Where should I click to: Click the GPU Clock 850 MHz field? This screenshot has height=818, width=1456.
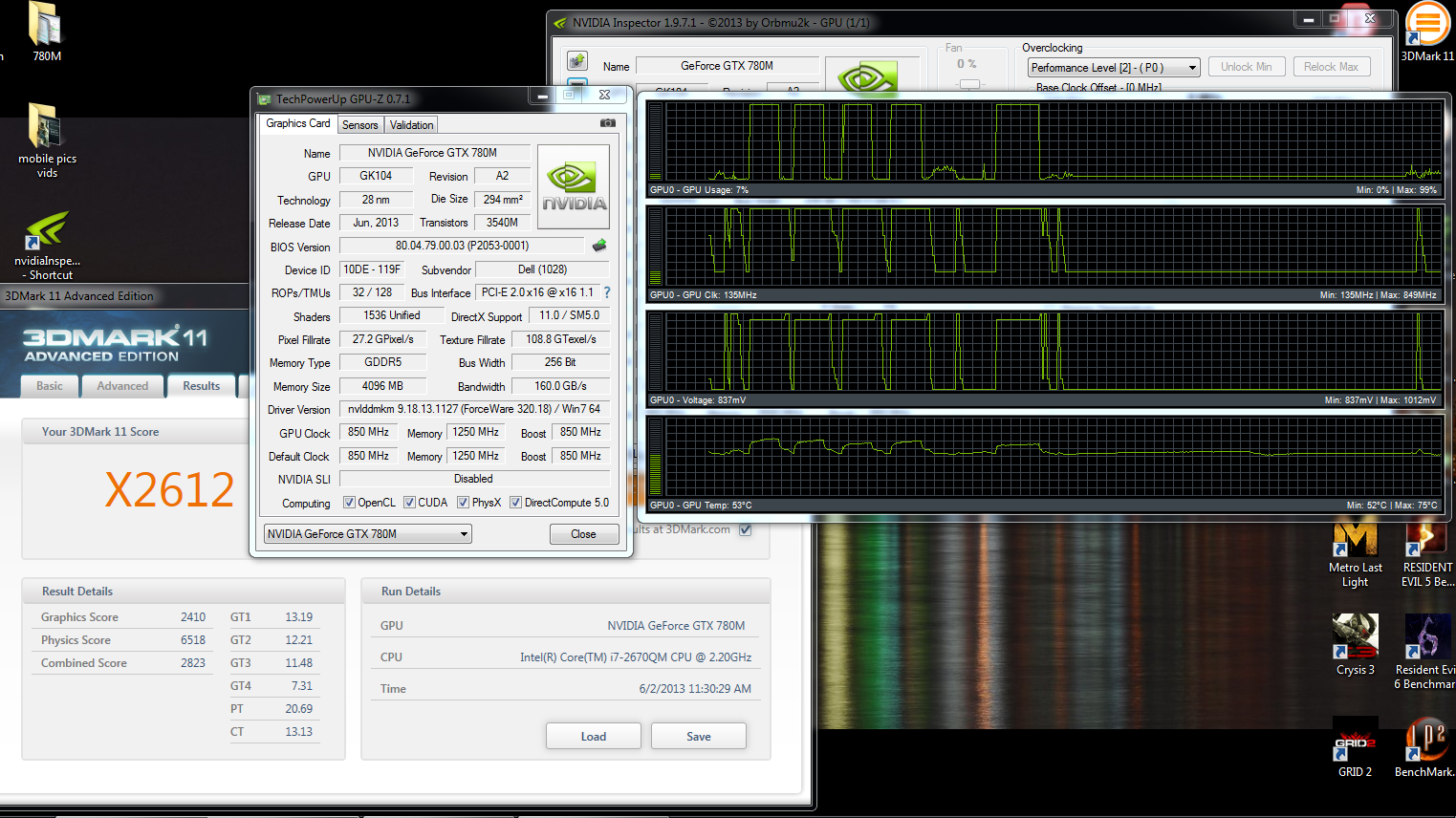(368, 432)
